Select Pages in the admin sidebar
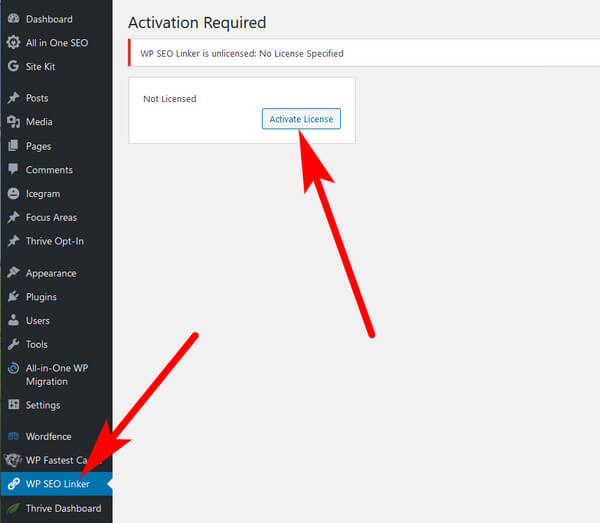Viewport: 600px width, 523px height. tap(38, 146)
